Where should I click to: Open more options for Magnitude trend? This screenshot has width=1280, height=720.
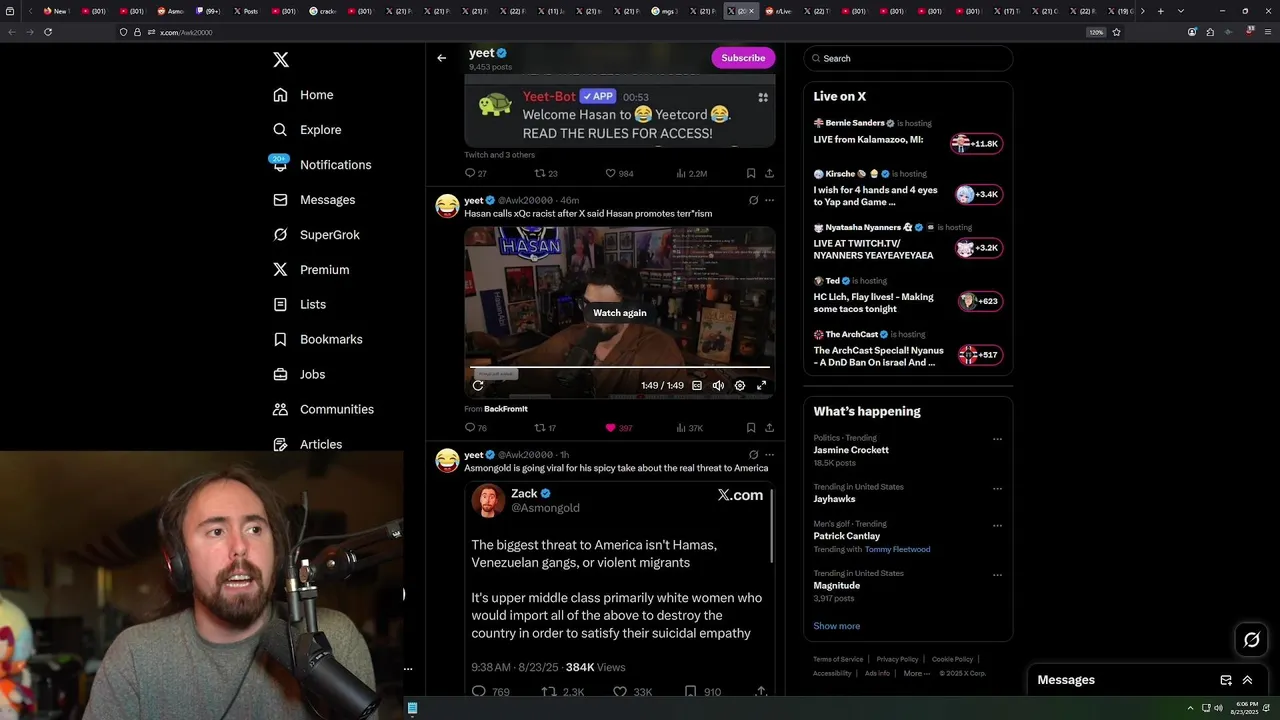tap(997, 575)
